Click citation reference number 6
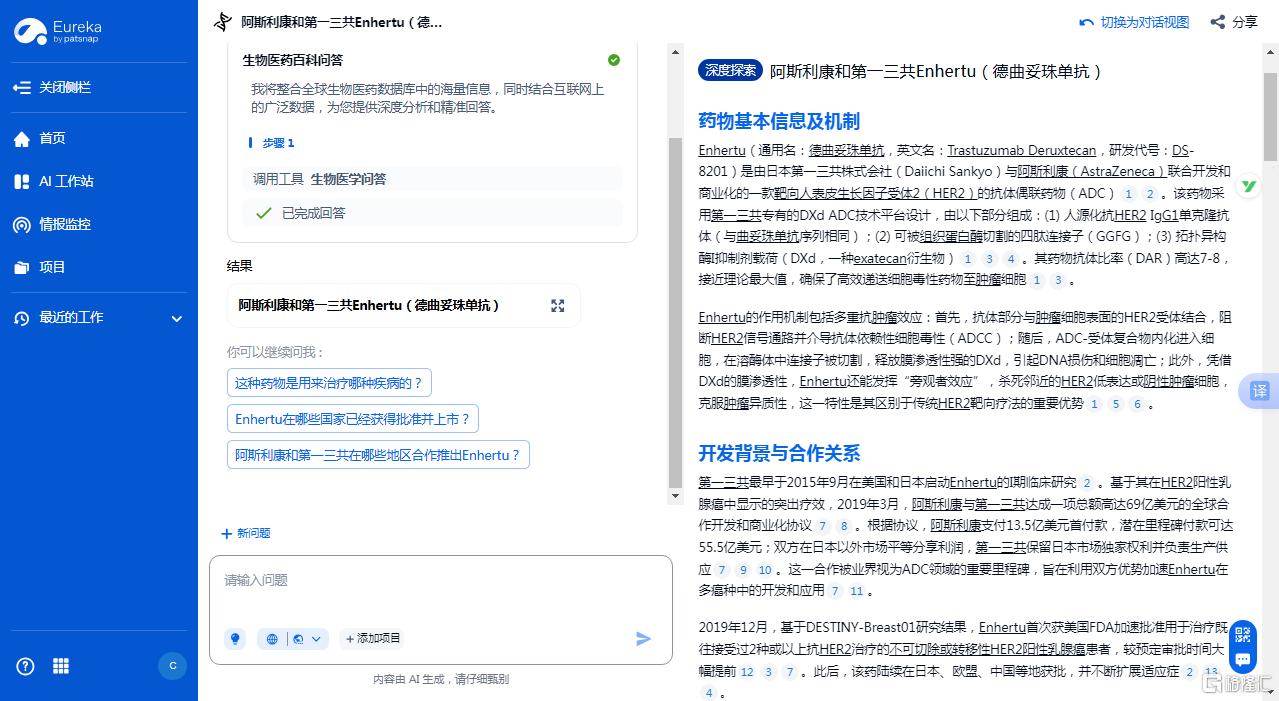1279x701 pixels. click(x=1137, y=404)
